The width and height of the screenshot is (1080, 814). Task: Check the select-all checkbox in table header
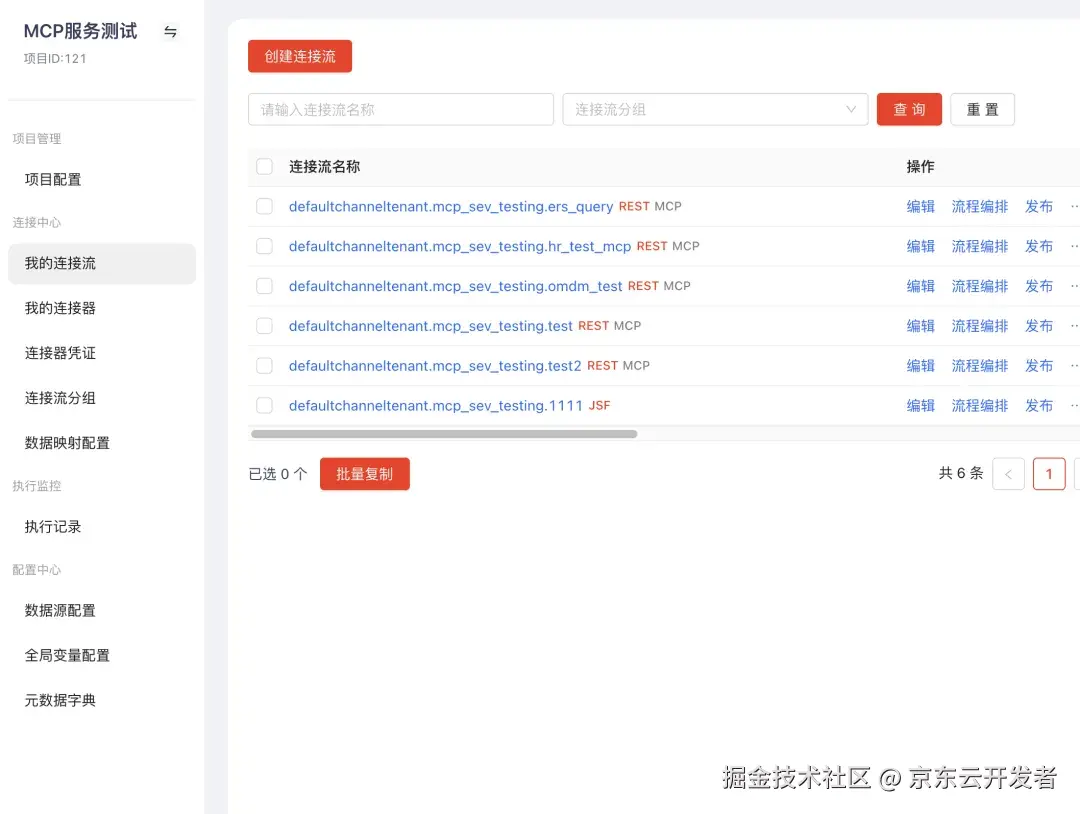[x=264, y=166]
